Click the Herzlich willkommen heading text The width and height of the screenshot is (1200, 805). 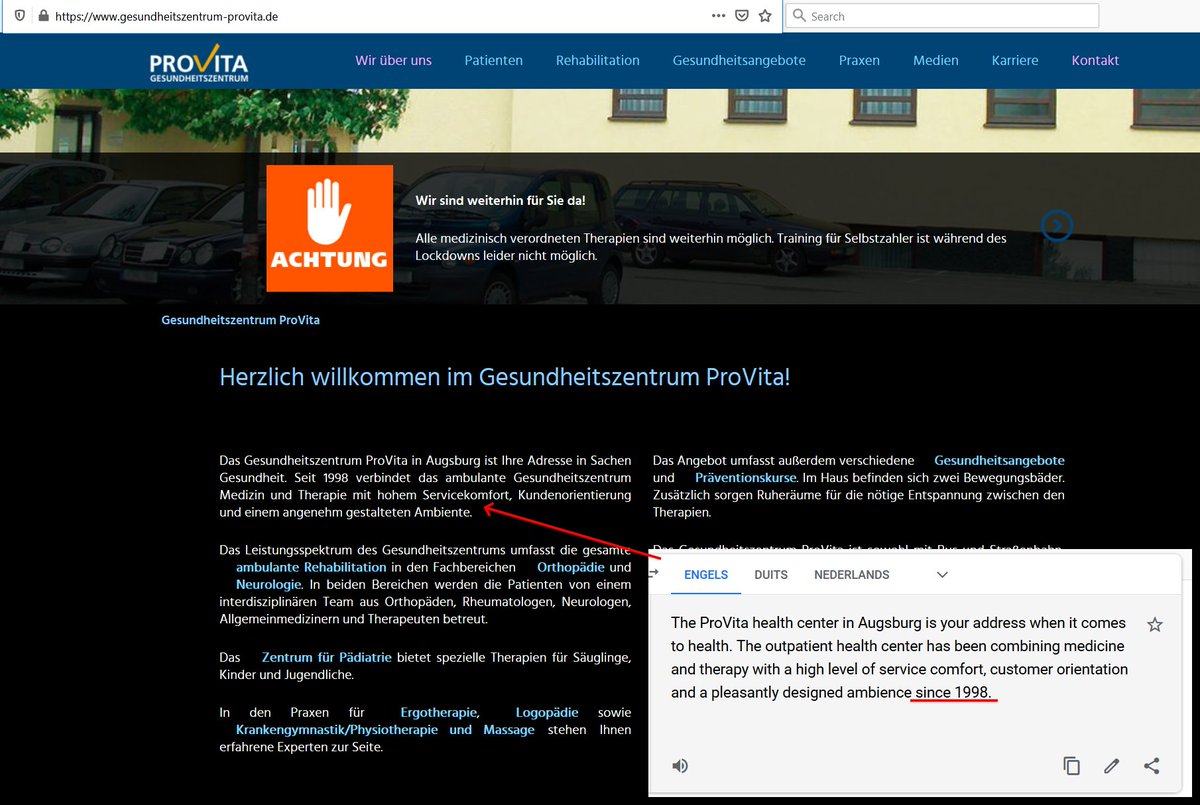(505, 377)
